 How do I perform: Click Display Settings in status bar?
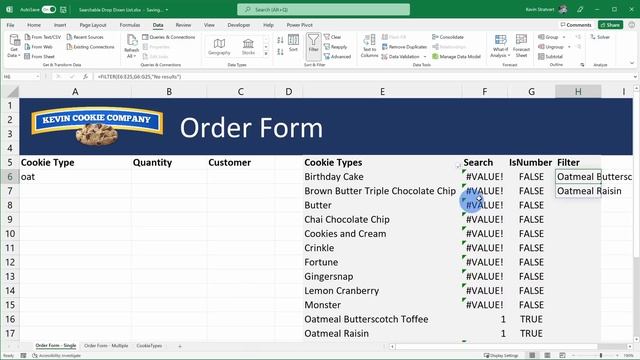(x=501, y=356)
